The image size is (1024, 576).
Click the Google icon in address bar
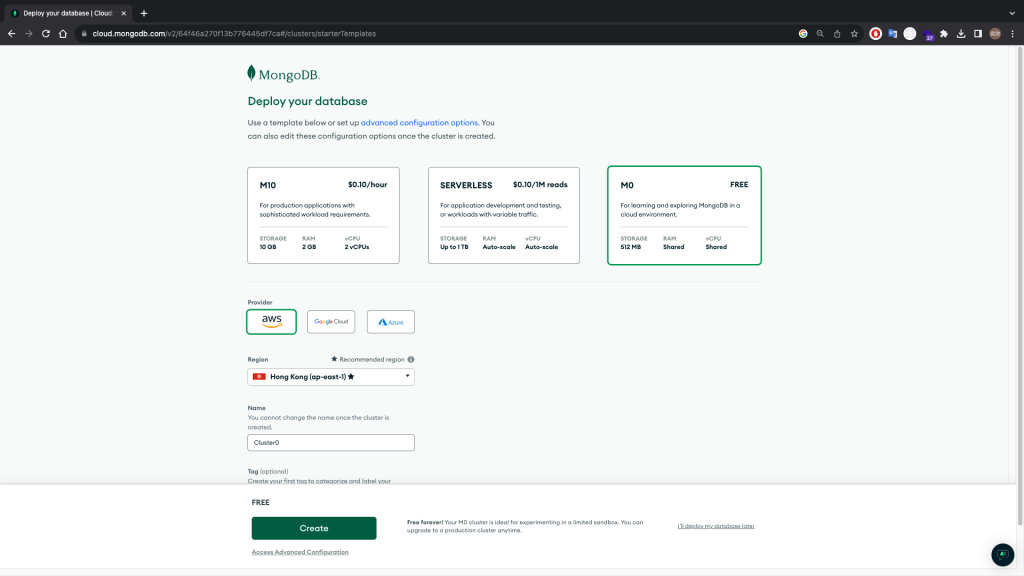[x=803, y=33]
